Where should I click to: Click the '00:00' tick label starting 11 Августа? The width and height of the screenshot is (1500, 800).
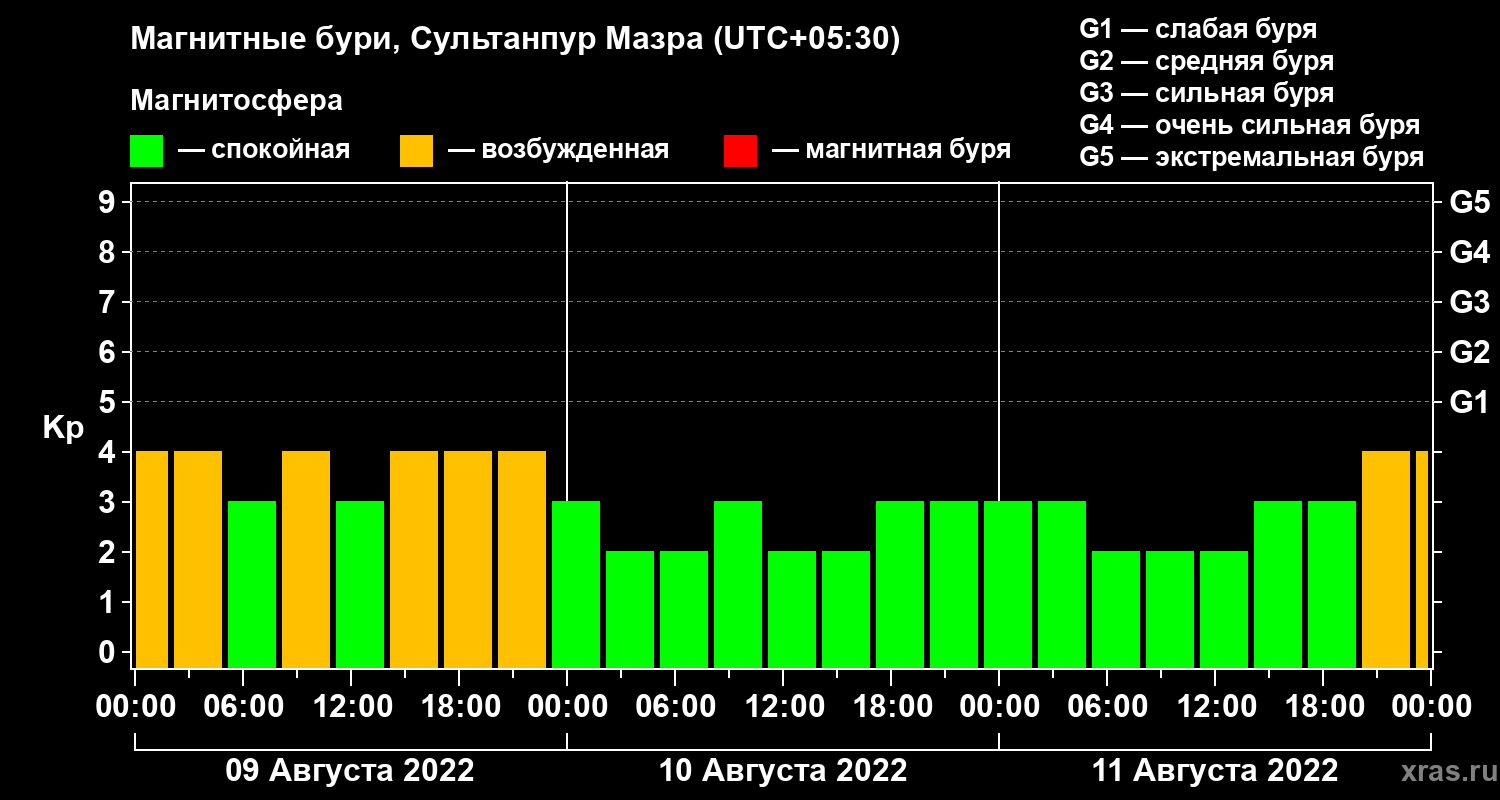pyautogui.click(x=999, y=706)
